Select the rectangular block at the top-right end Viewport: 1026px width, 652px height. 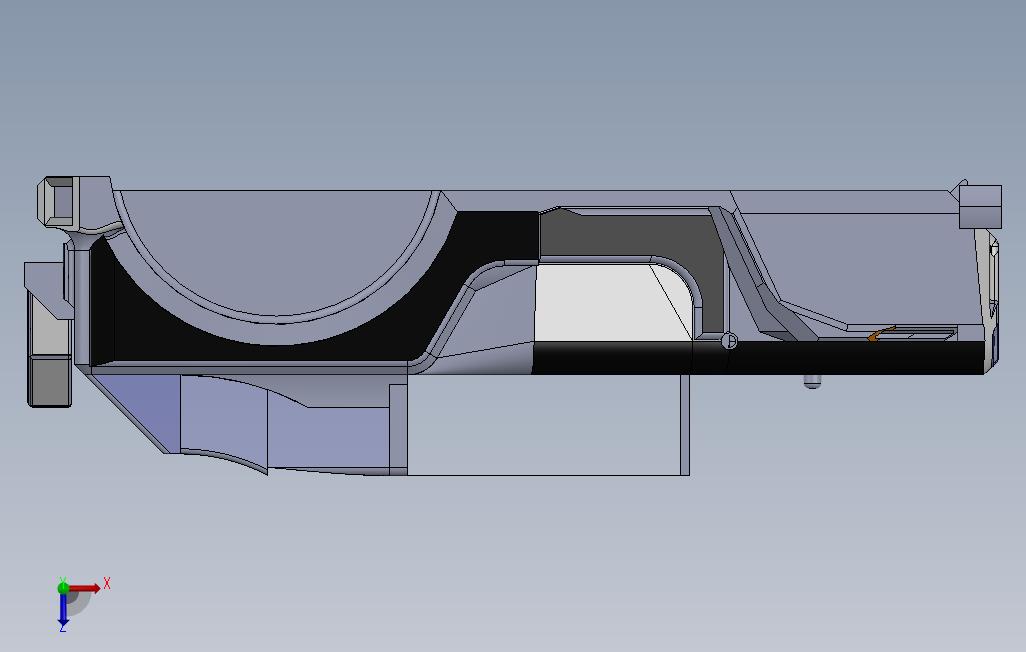click(980, 207)
